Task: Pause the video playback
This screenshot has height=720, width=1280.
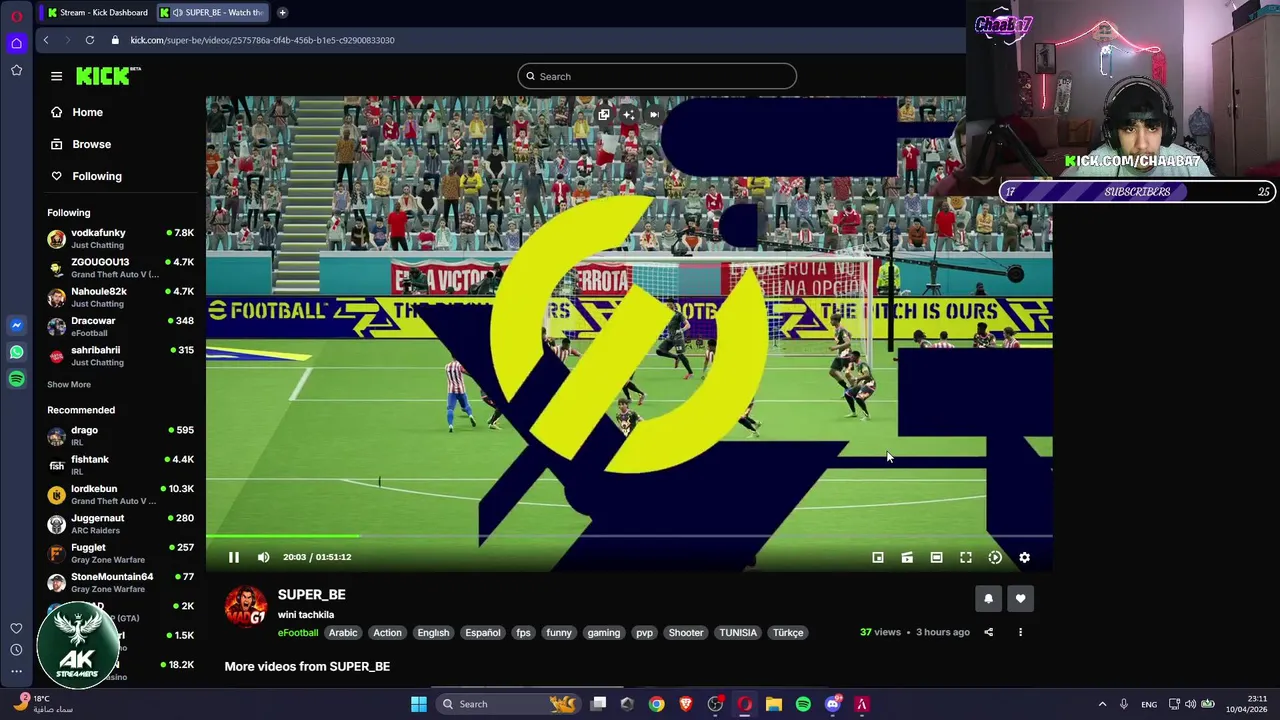Action: 234,557
